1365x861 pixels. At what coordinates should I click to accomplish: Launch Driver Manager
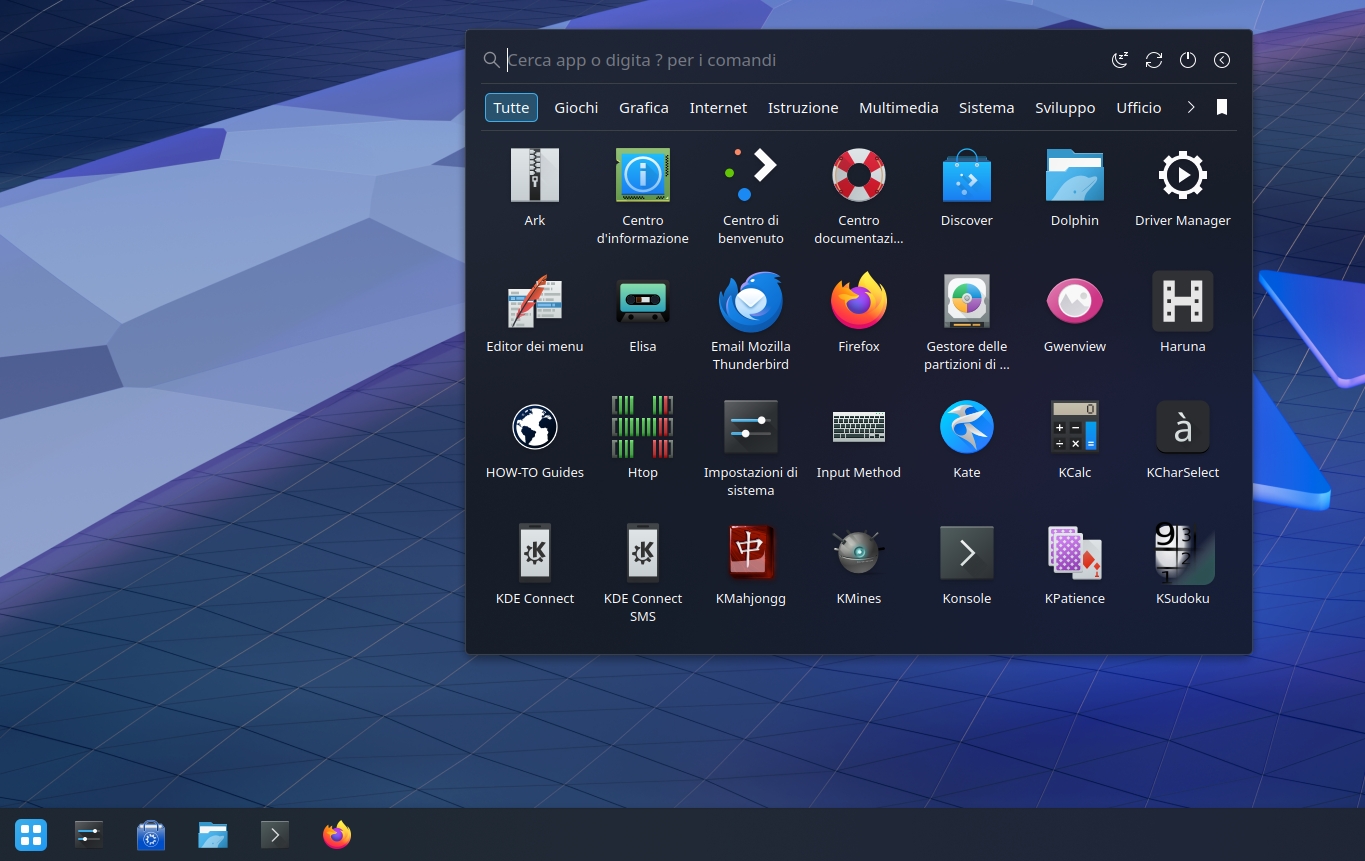pos(1183,188)
